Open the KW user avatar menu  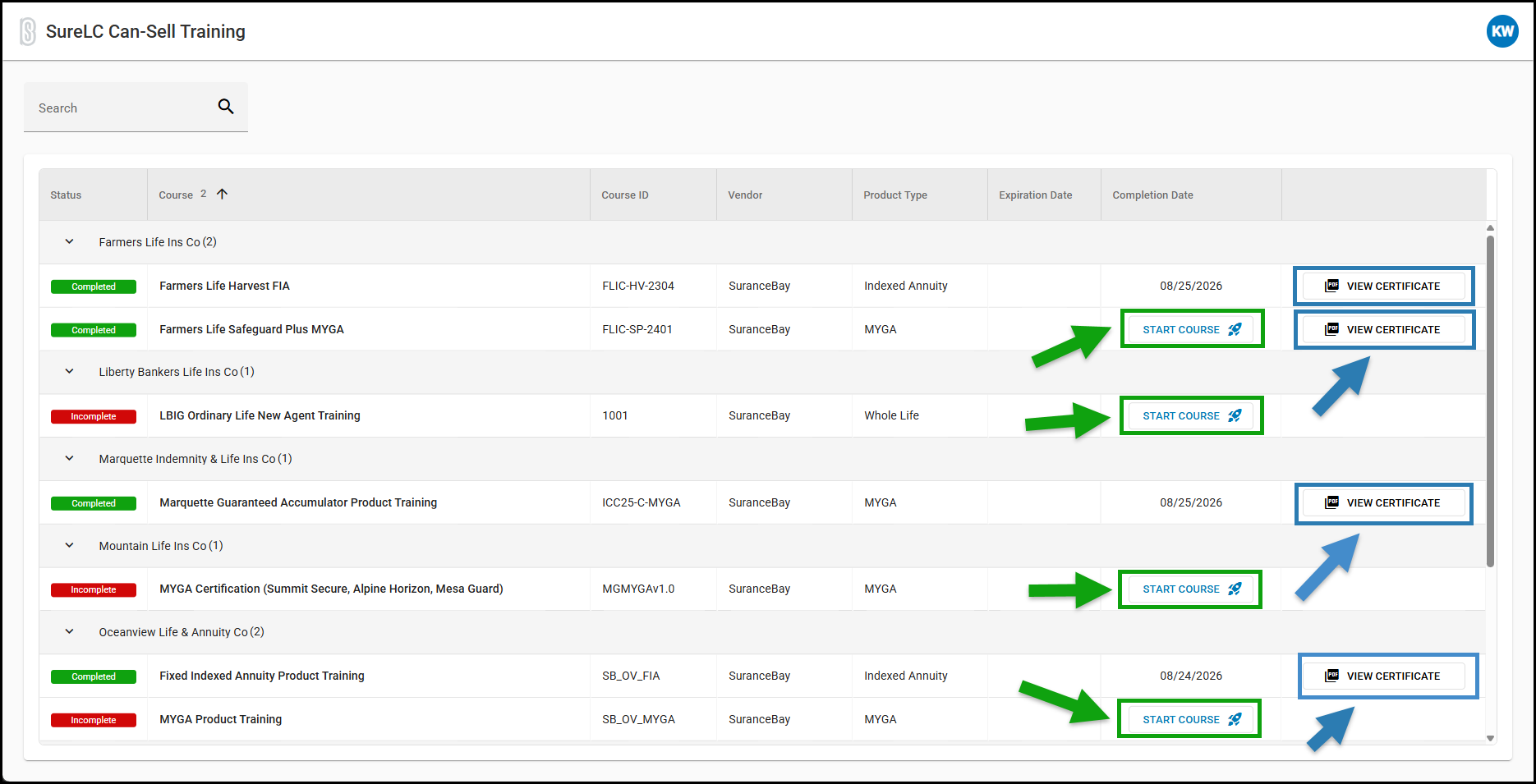click(x=1502, y=31)
